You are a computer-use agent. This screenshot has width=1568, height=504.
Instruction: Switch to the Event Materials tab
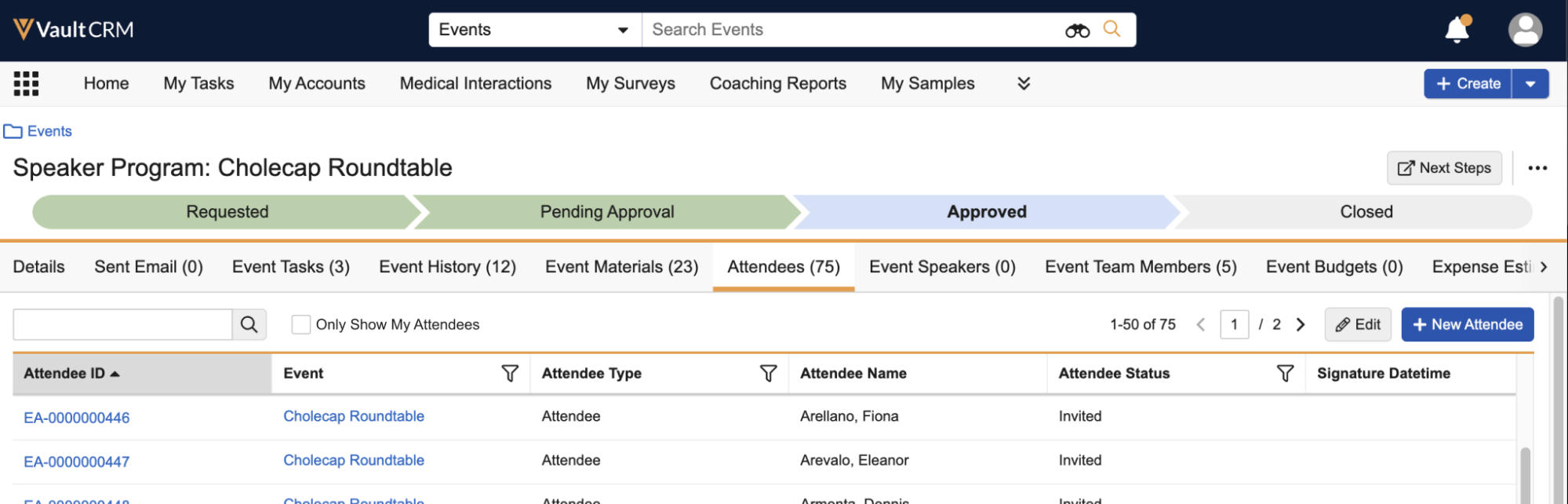[x=621, y=267]
